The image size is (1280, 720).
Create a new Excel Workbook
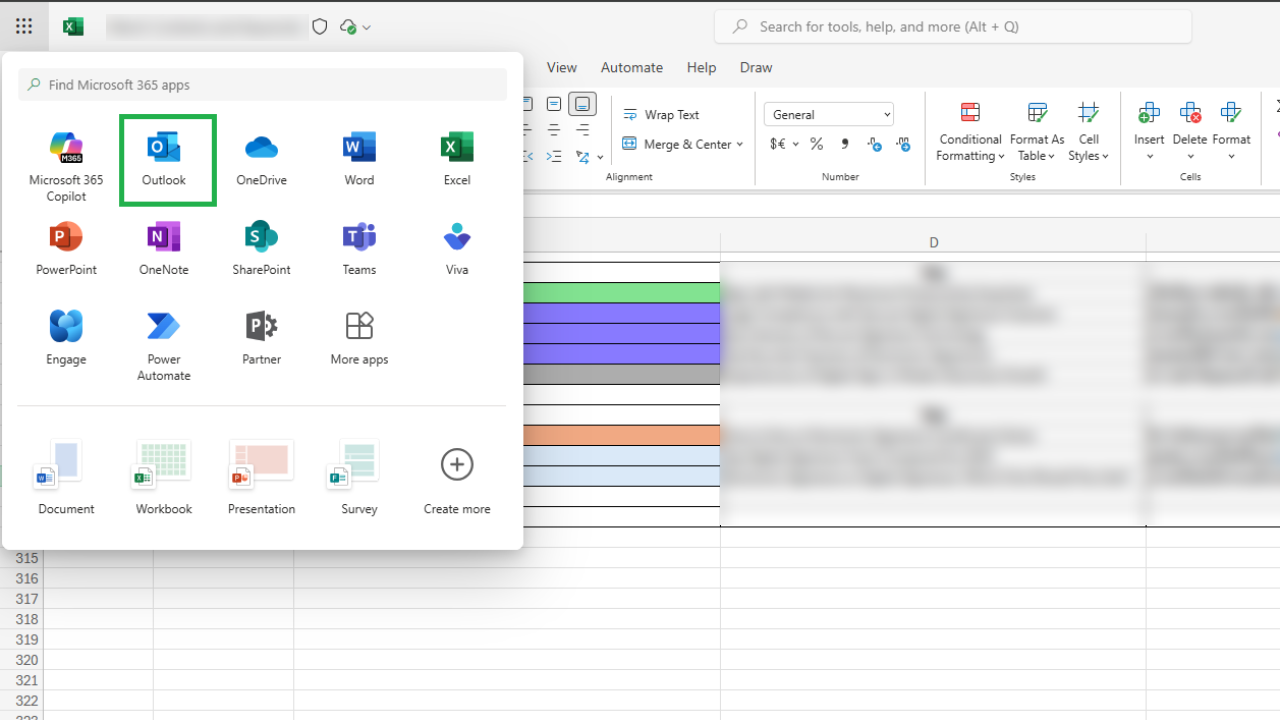pyautogui.click(x=164, y=478)
